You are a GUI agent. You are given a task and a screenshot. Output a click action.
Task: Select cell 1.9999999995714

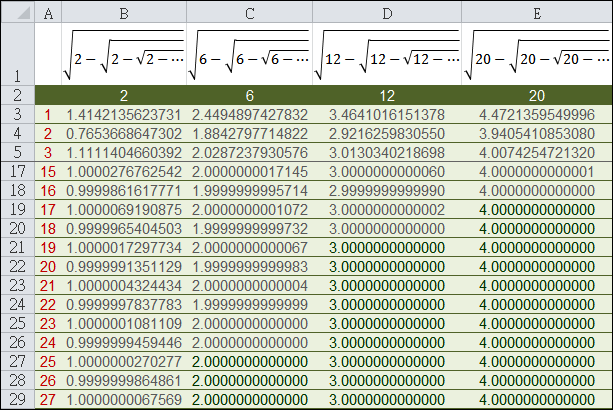(x=249, y=191)
